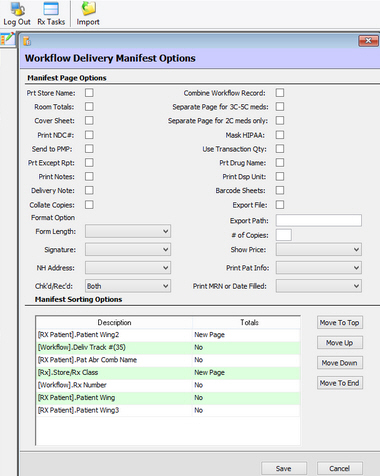Open the Form Length dropdown
Screen dimensions: 380x476
coord(128,231)
